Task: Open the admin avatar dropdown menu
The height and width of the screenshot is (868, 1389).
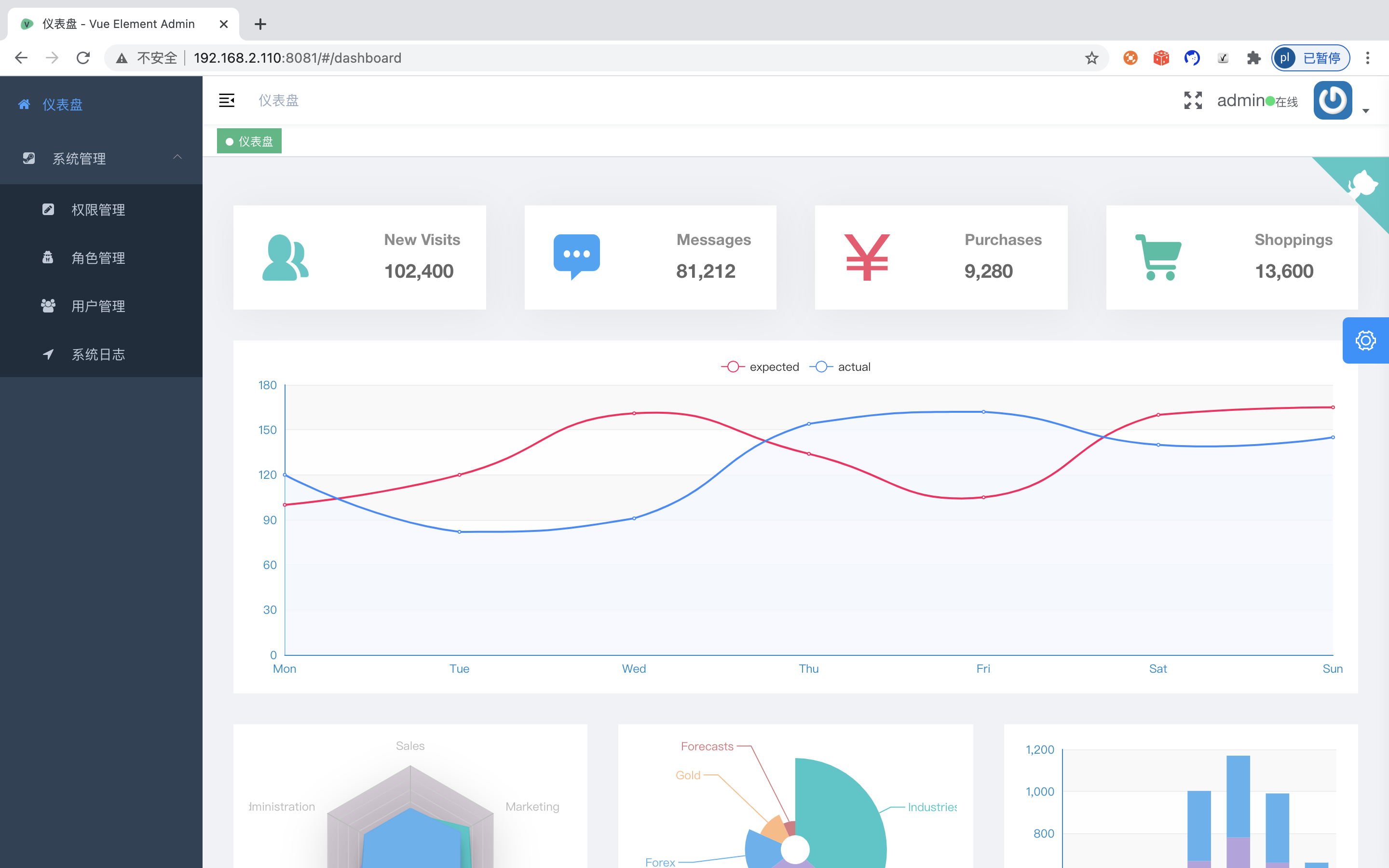Action: pos(1366,111)
